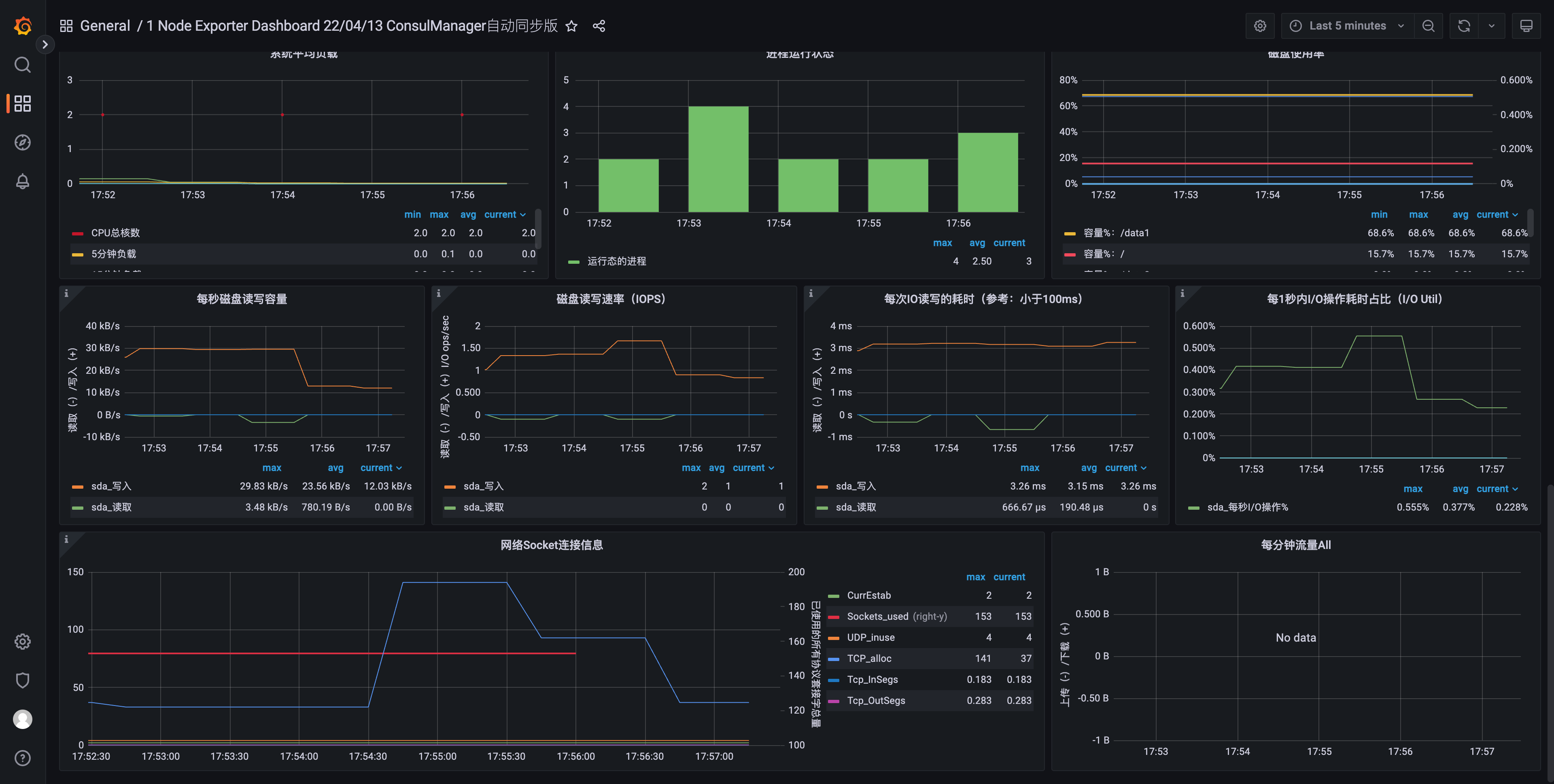The image size is (1554, 784).
Task: Open the refresh interval dropdown arrow
Action: point(1491,26)
